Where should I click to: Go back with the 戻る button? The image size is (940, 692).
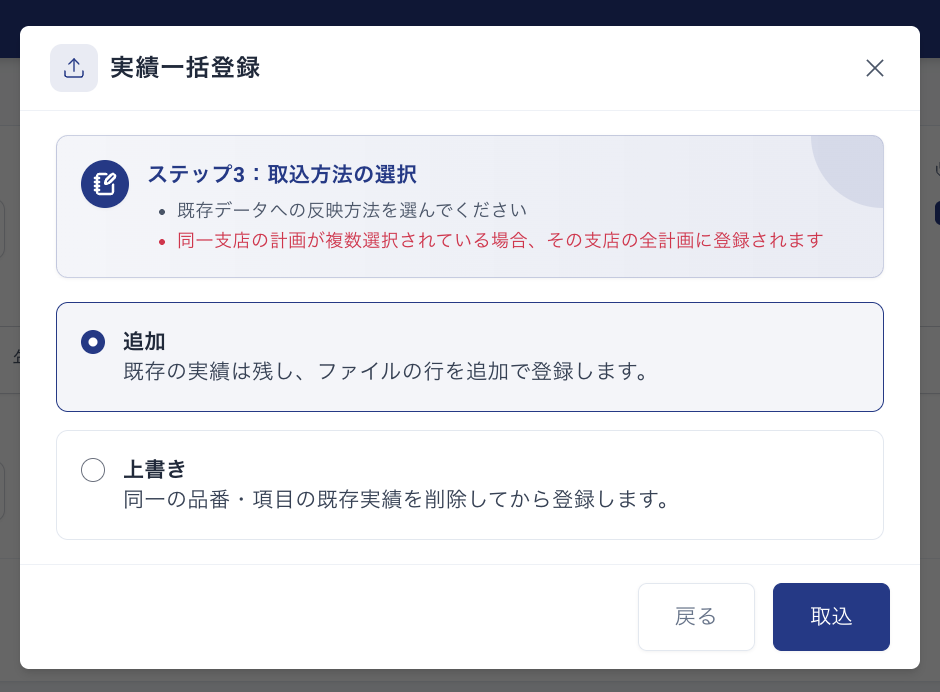point(696,616)
